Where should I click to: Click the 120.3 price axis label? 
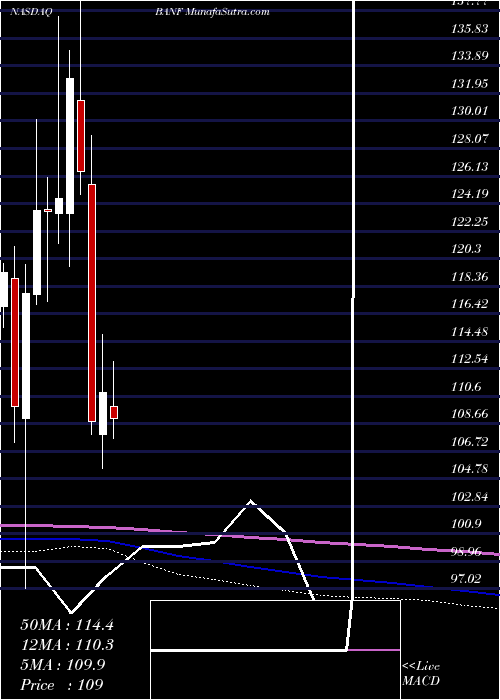point(466,249)
